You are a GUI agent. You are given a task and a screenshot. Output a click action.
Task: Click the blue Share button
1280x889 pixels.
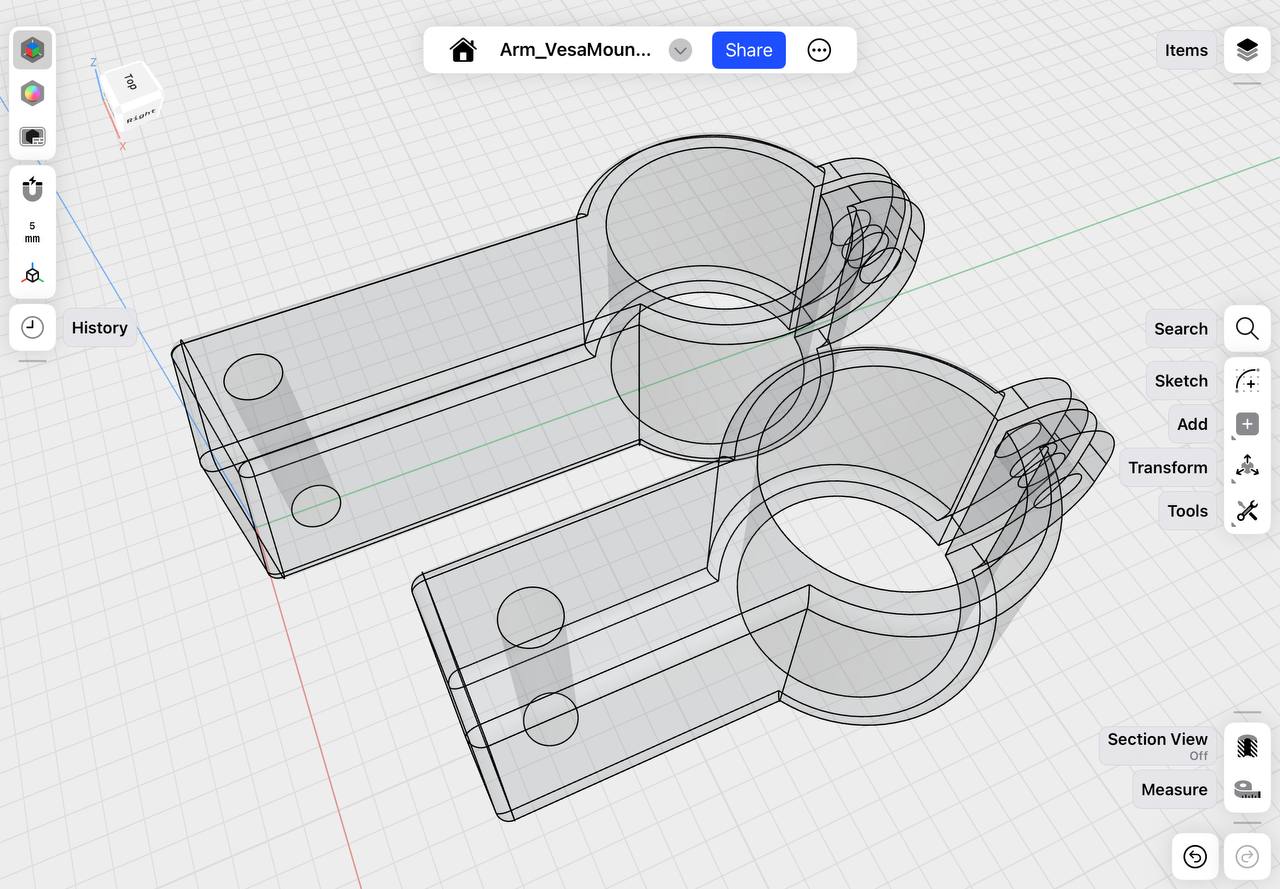coord(748,50)
